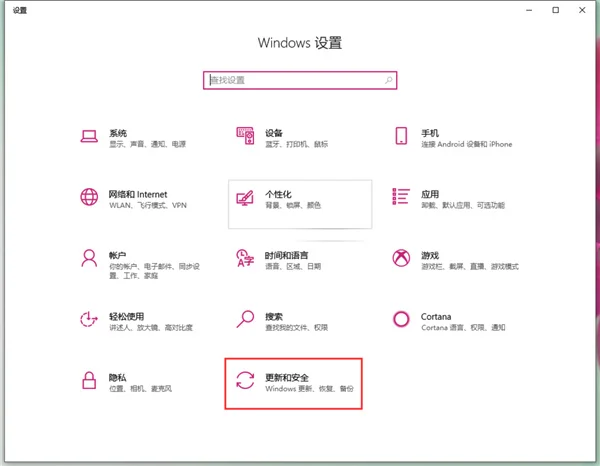Click the 查找我的文件、权限 description
Viewport: 600px width, 466px height.
tap(297, 328)
